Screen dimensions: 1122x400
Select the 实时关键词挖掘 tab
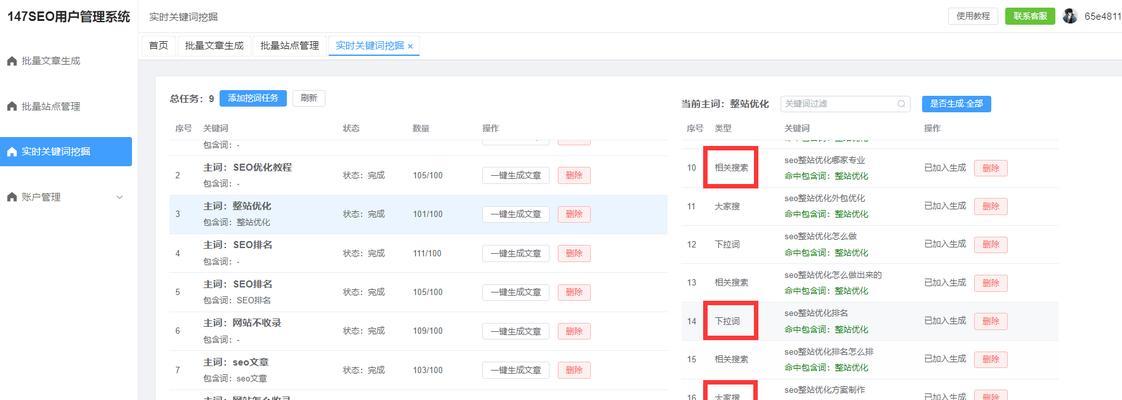click(369, 46)
